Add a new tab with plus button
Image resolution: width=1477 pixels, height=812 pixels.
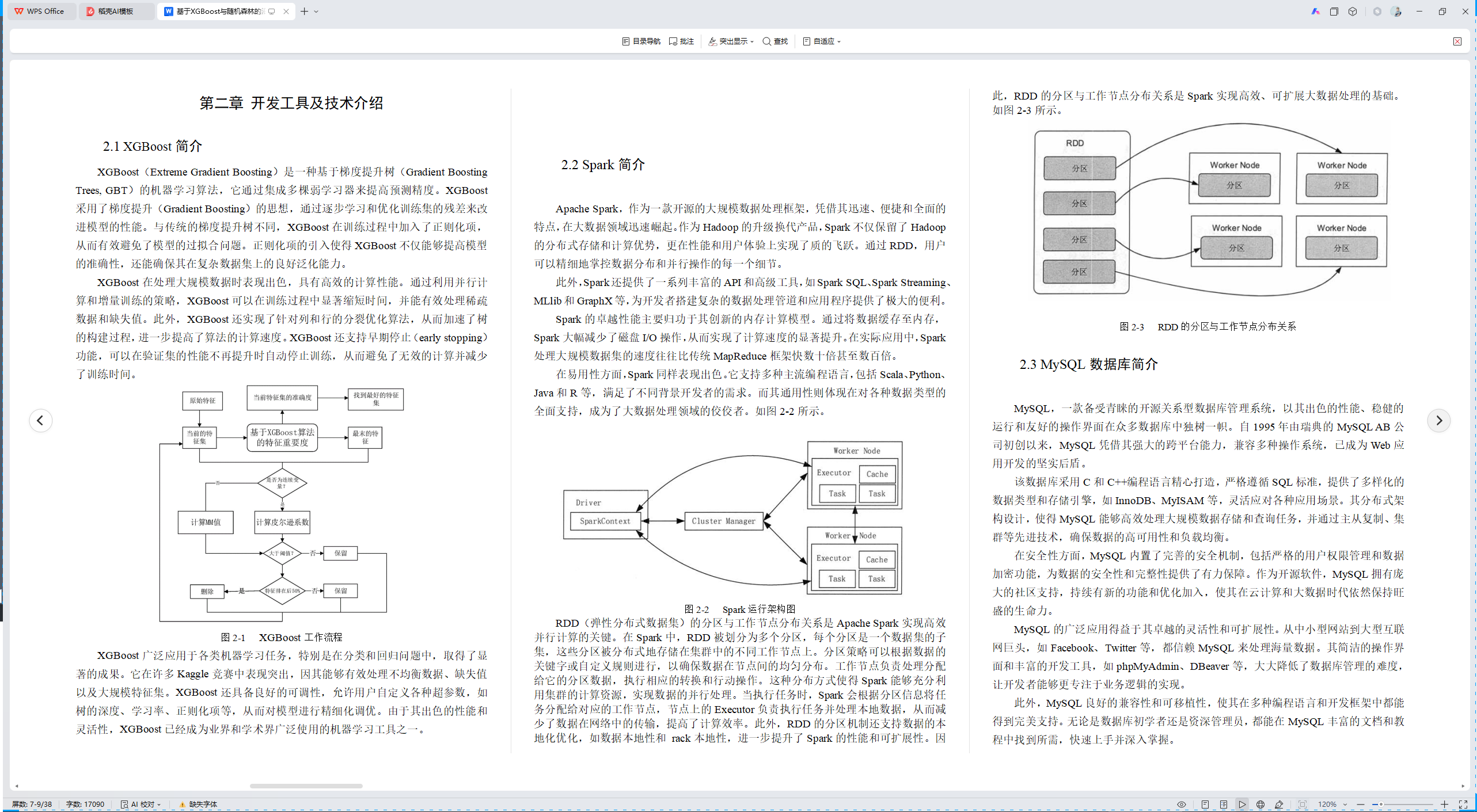pos(305,11)
